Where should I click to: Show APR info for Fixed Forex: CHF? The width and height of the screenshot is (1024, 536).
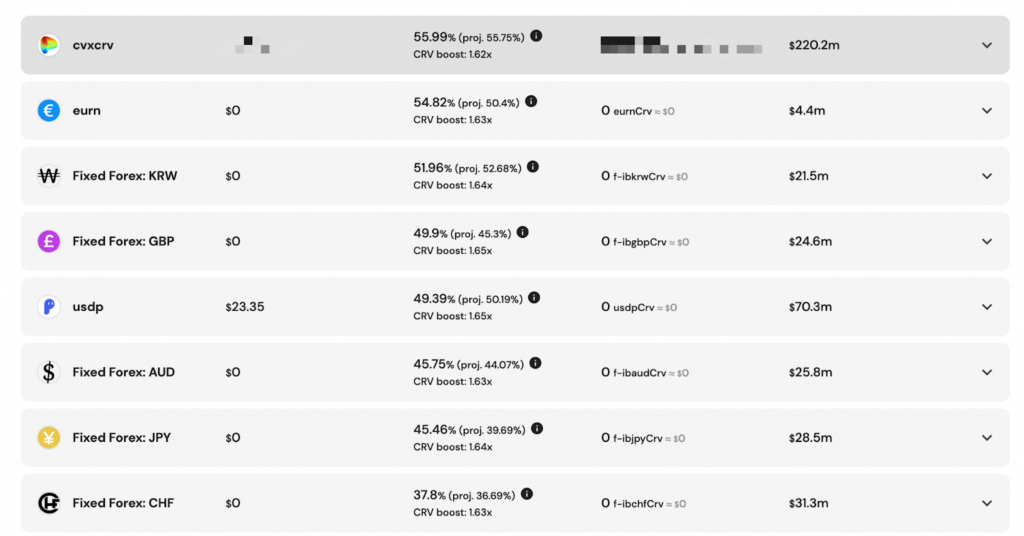point(527,494)
